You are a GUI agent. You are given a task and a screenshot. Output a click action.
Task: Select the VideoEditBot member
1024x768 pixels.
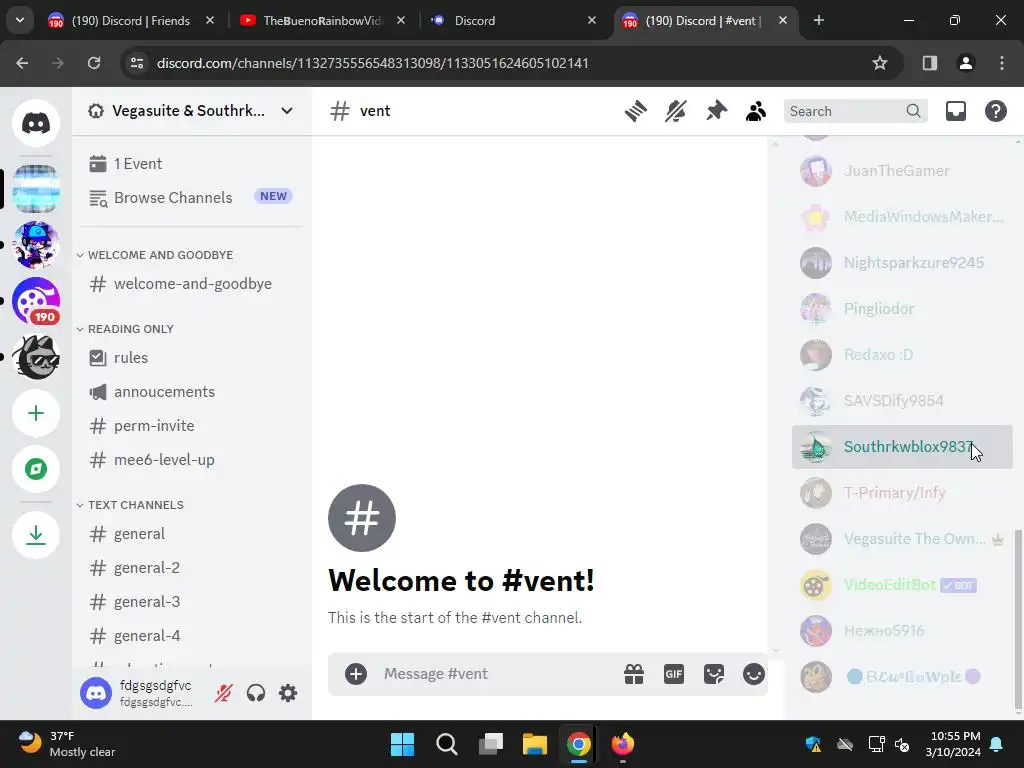tap(902, 585)
